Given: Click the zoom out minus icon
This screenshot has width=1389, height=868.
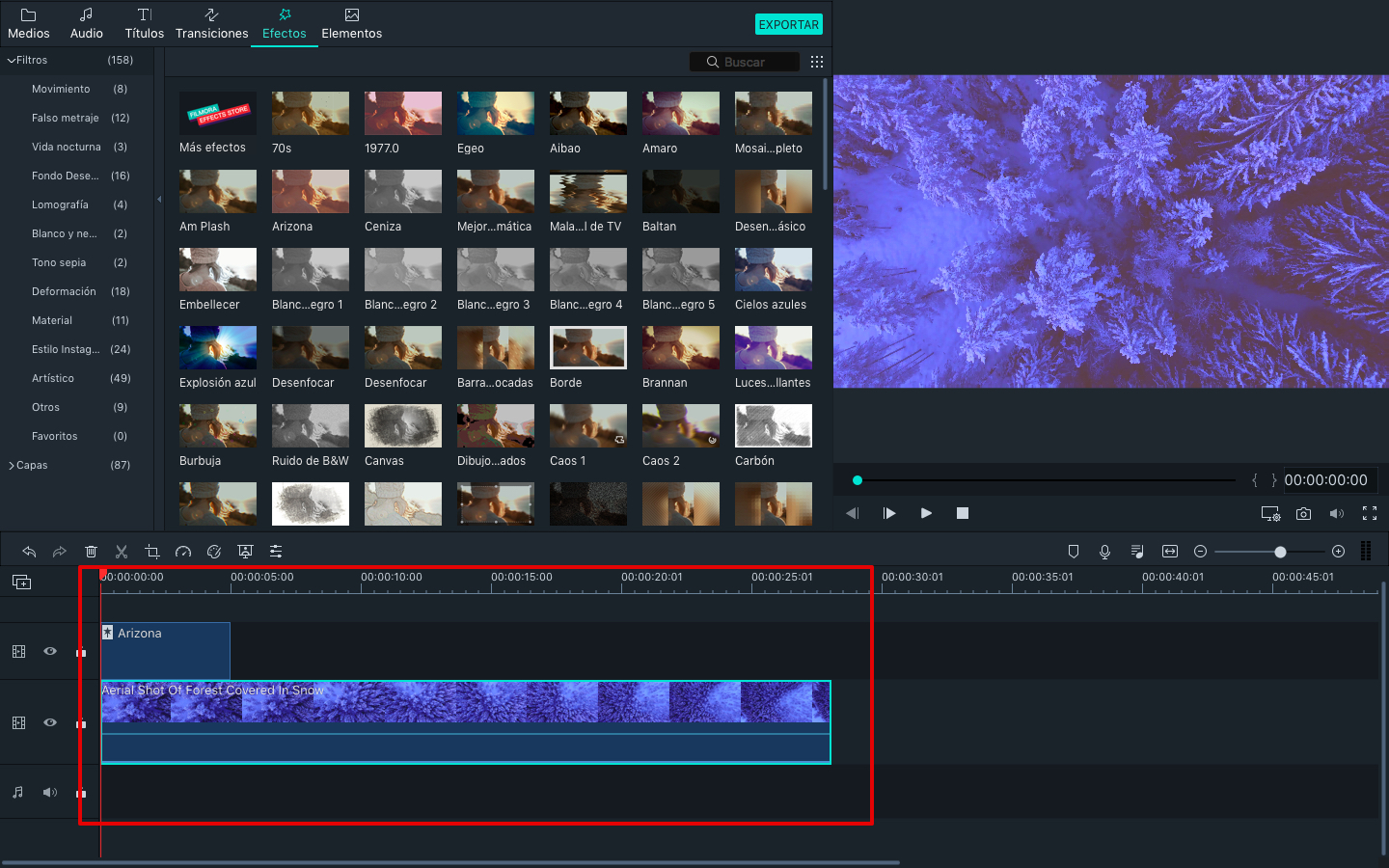Looking at the screenshot, I should tap(1201, 552).
